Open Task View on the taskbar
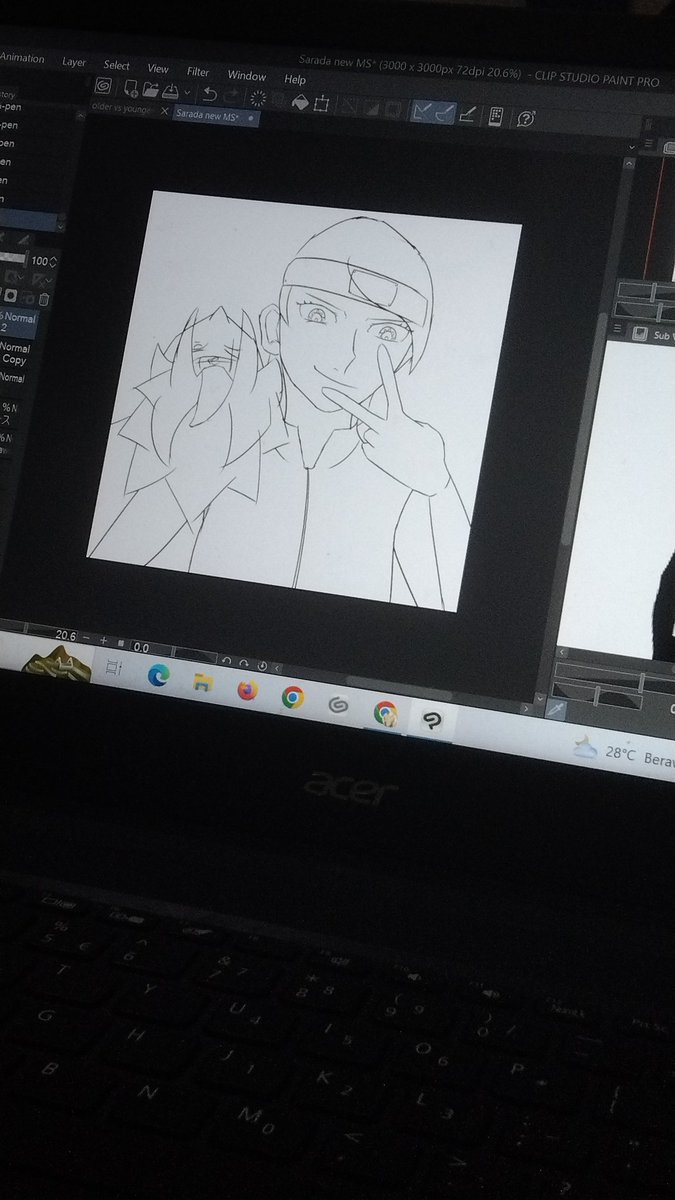This screenshot has width=675, height=1200. click(x=113, y=668)
